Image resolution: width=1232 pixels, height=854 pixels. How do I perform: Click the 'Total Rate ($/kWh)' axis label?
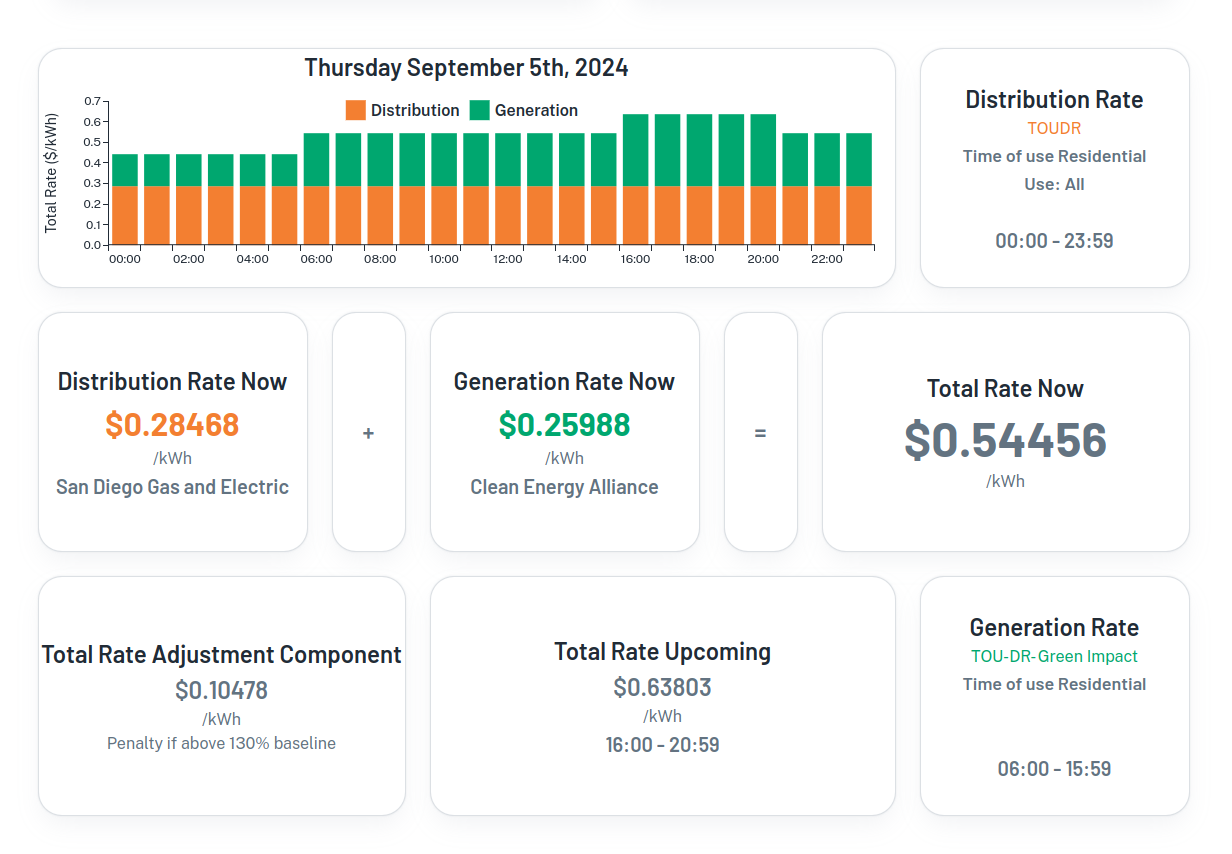51,172
